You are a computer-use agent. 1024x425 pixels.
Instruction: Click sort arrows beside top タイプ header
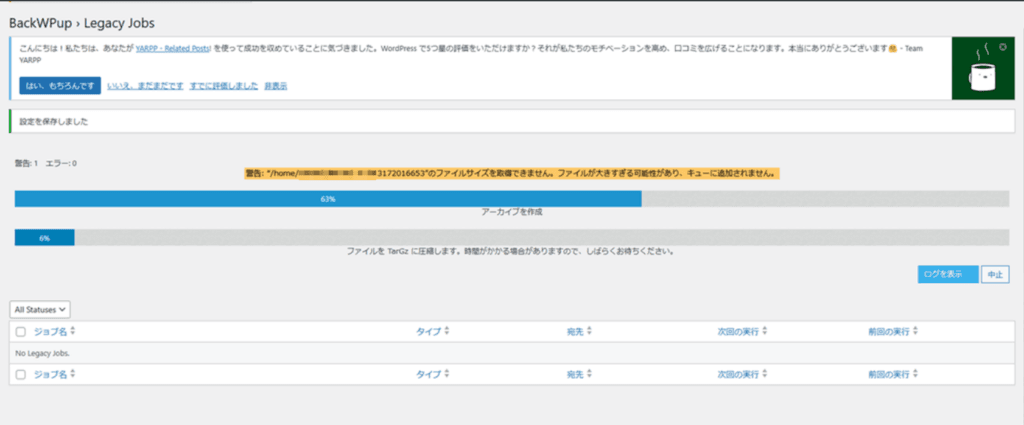click(x=447, y=331)
